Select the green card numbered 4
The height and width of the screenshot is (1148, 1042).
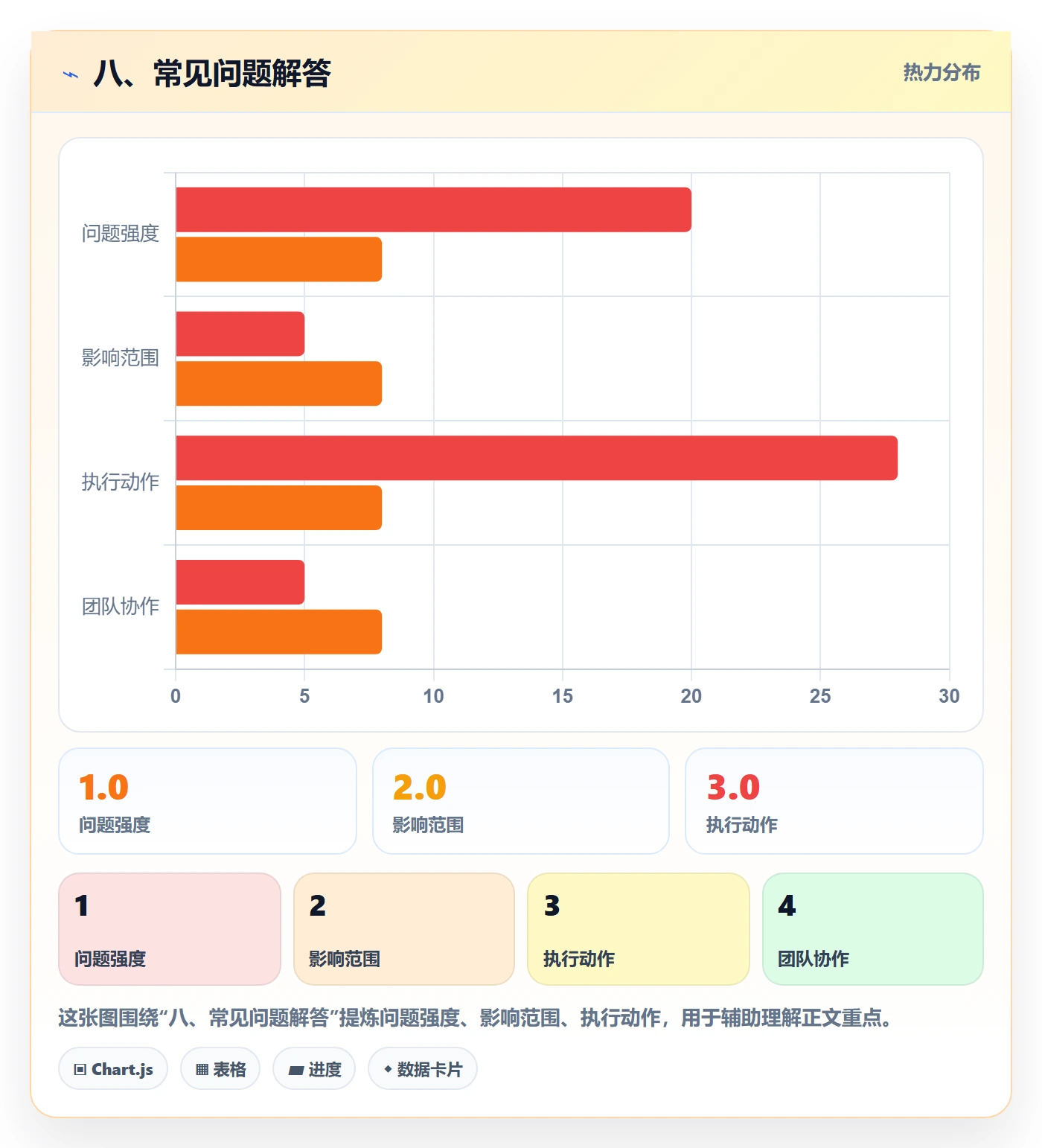pyautogui.click(x=873, y=929)
